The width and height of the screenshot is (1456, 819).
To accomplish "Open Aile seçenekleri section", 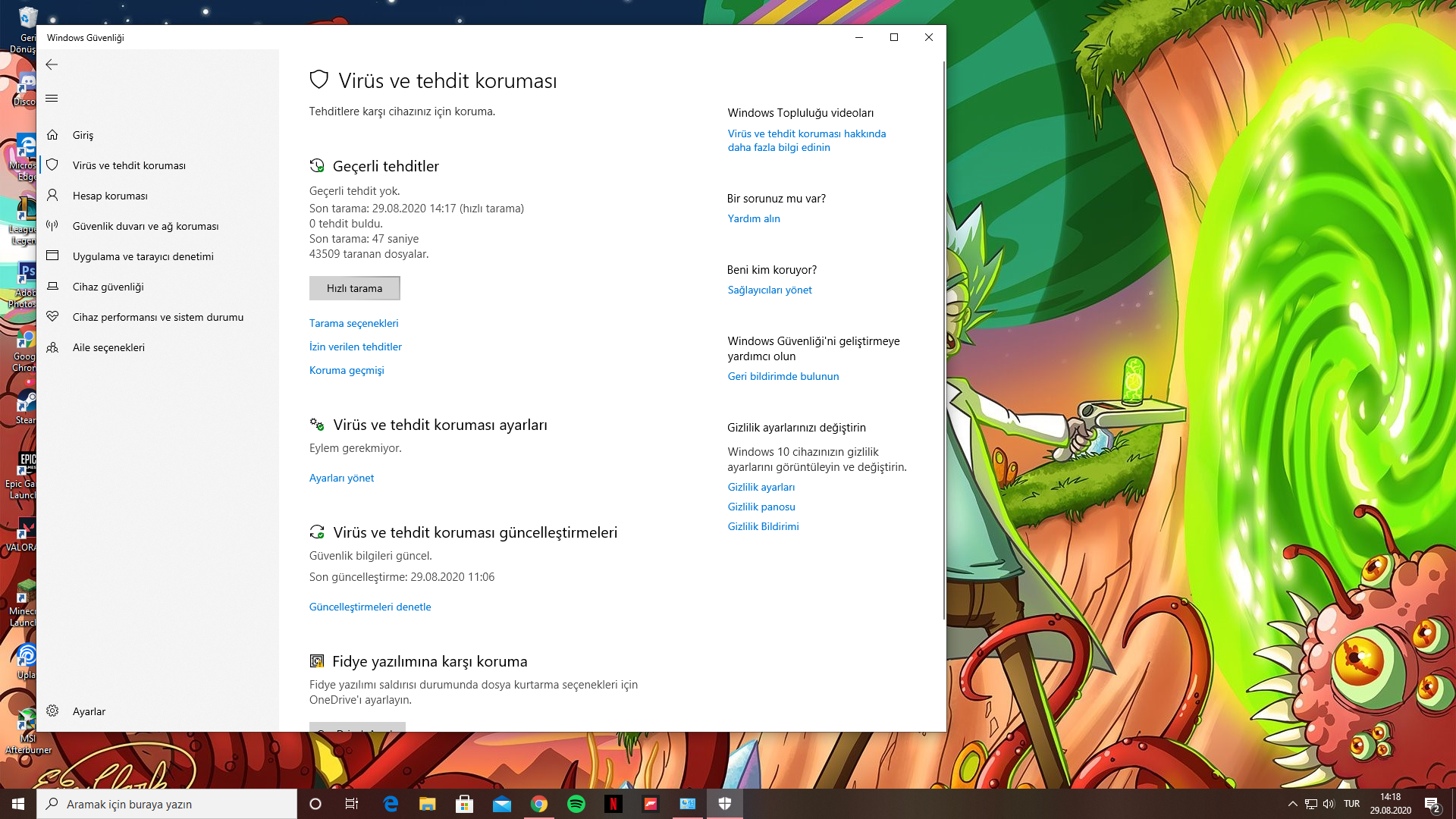I will pos(108,347).
